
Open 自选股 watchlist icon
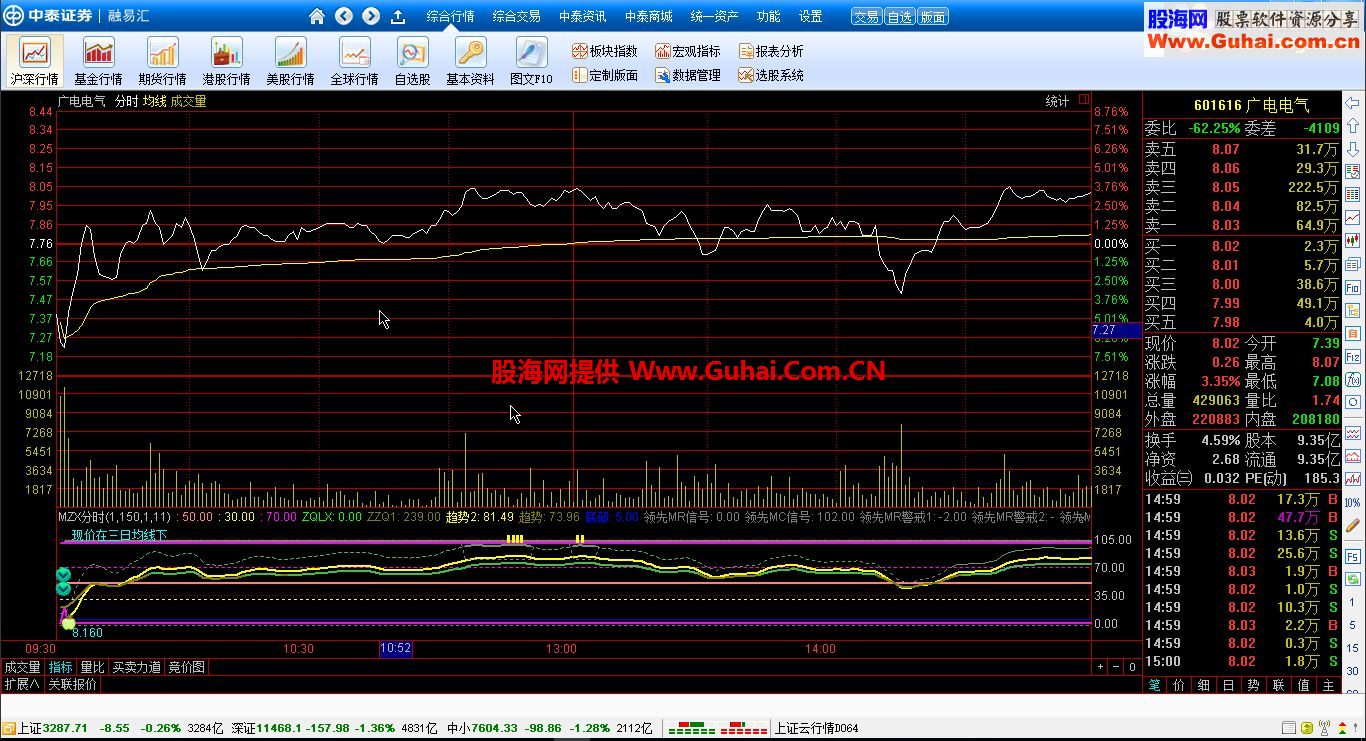[x=412, y=61]
